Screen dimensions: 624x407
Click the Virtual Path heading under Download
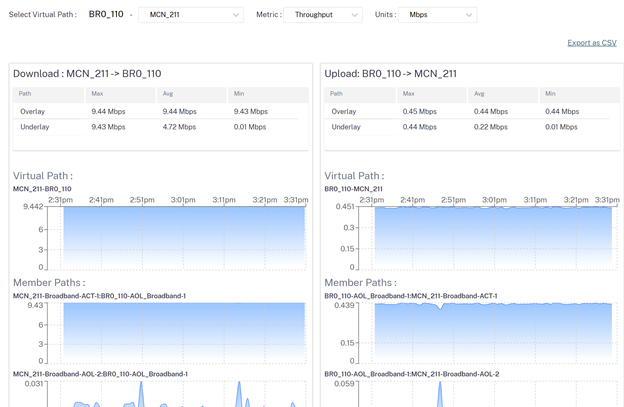(x=43, y=176)
